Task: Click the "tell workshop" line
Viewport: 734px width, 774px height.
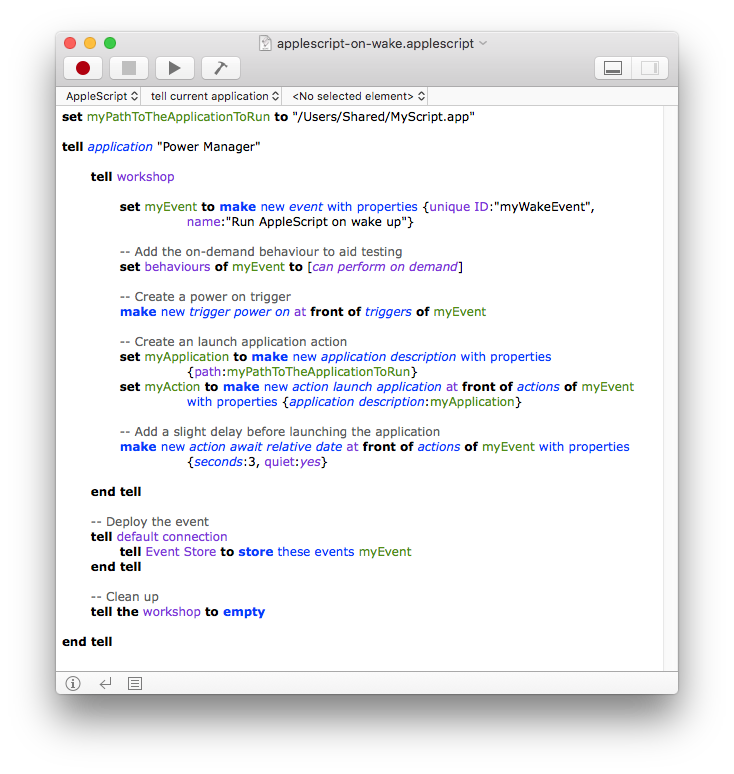Action: (132, 177)
